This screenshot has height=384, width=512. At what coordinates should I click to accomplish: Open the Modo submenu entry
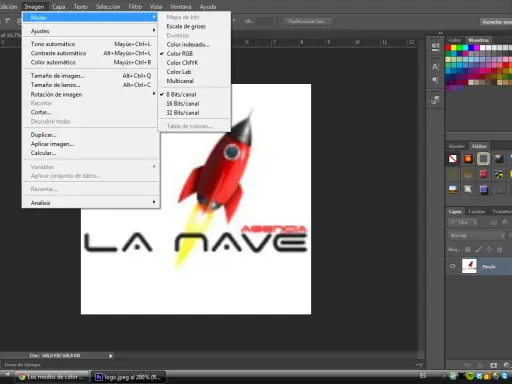pyautogui.click(x=90, y=17)
